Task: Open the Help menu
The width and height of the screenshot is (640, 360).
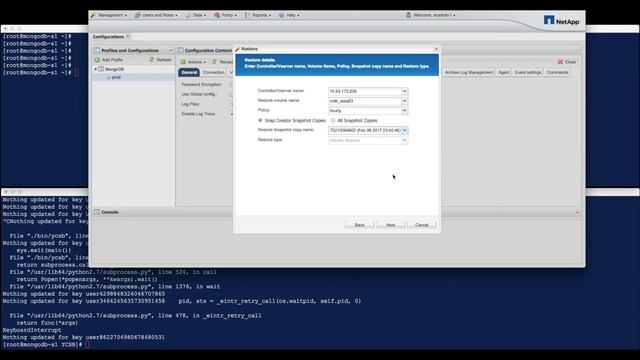Action: (x=292, y=15)
